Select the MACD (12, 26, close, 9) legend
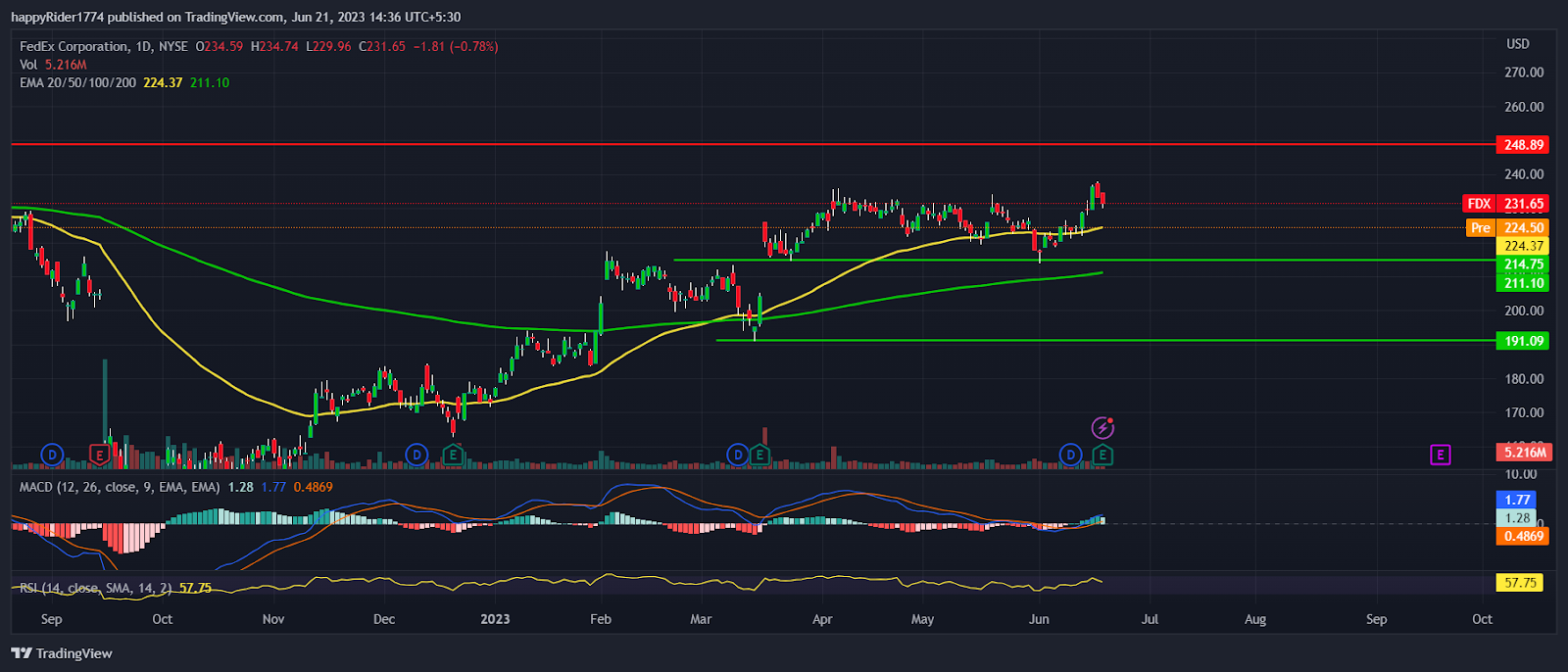Viewport: 1568px width, 672px height. click(120, 487)
